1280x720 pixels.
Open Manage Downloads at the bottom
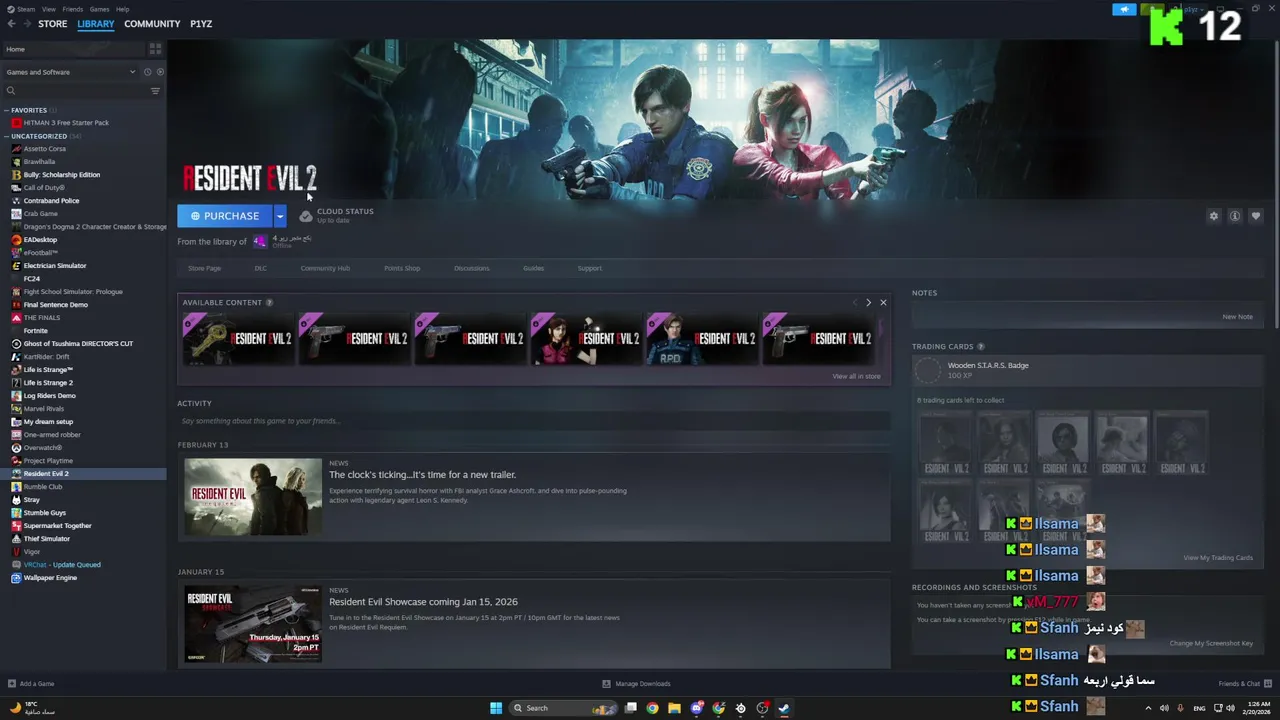coord(636,684)
